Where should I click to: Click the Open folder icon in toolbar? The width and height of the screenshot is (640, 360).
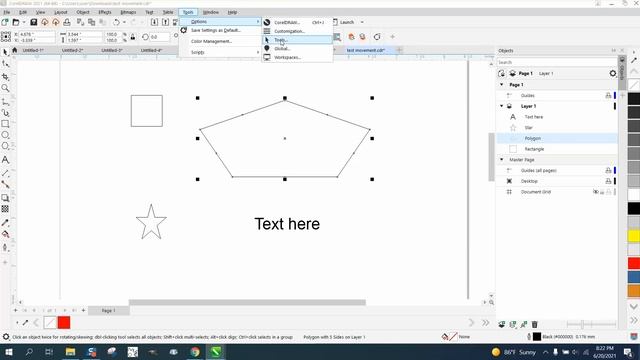16,22
